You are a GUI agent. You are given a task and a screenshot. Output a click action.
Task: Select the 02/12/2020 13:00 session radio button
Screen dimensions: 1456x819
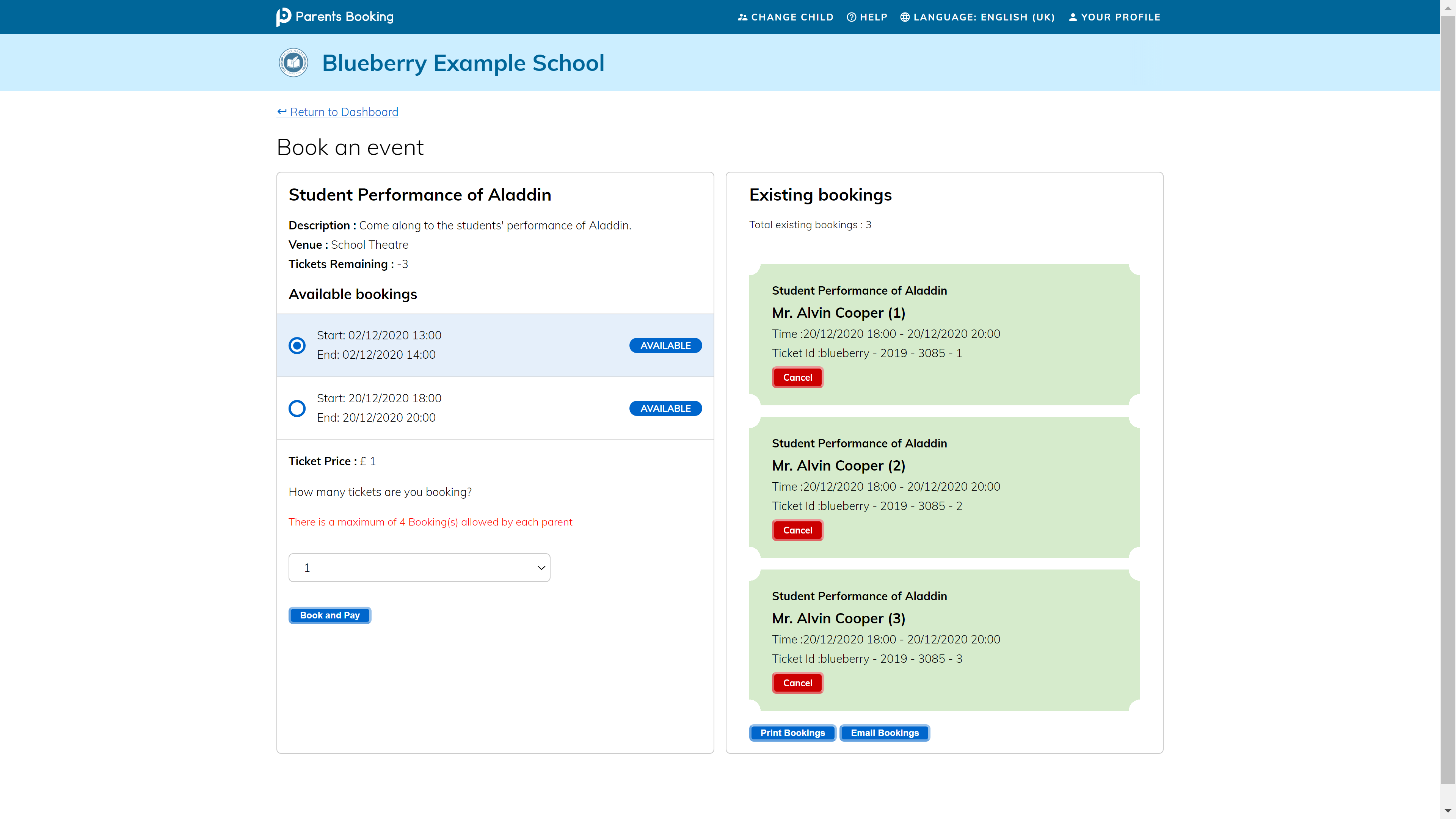297,345
